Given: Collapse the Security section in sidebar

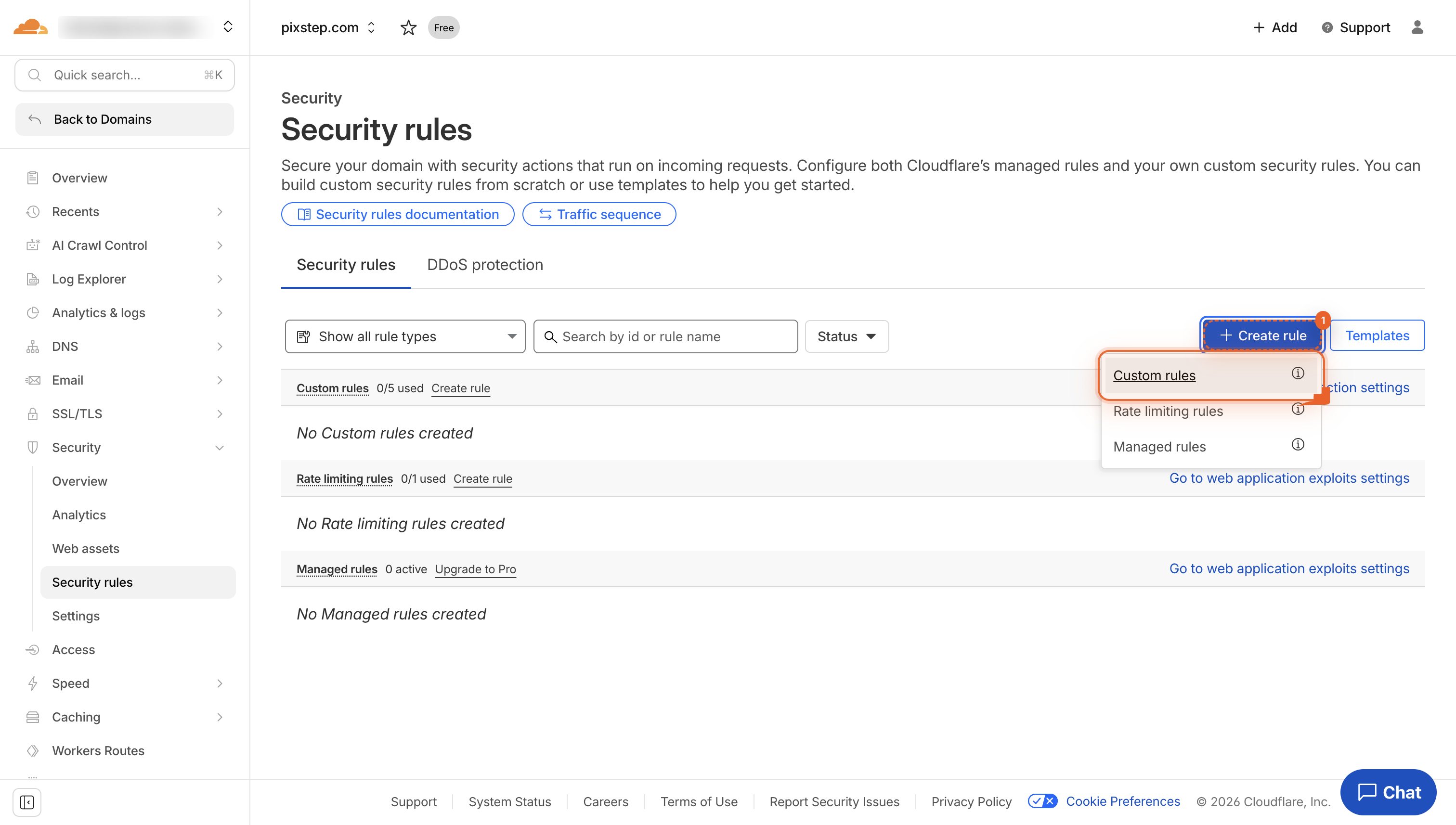Looking at the screenshot, I should [x=220, y=447].
